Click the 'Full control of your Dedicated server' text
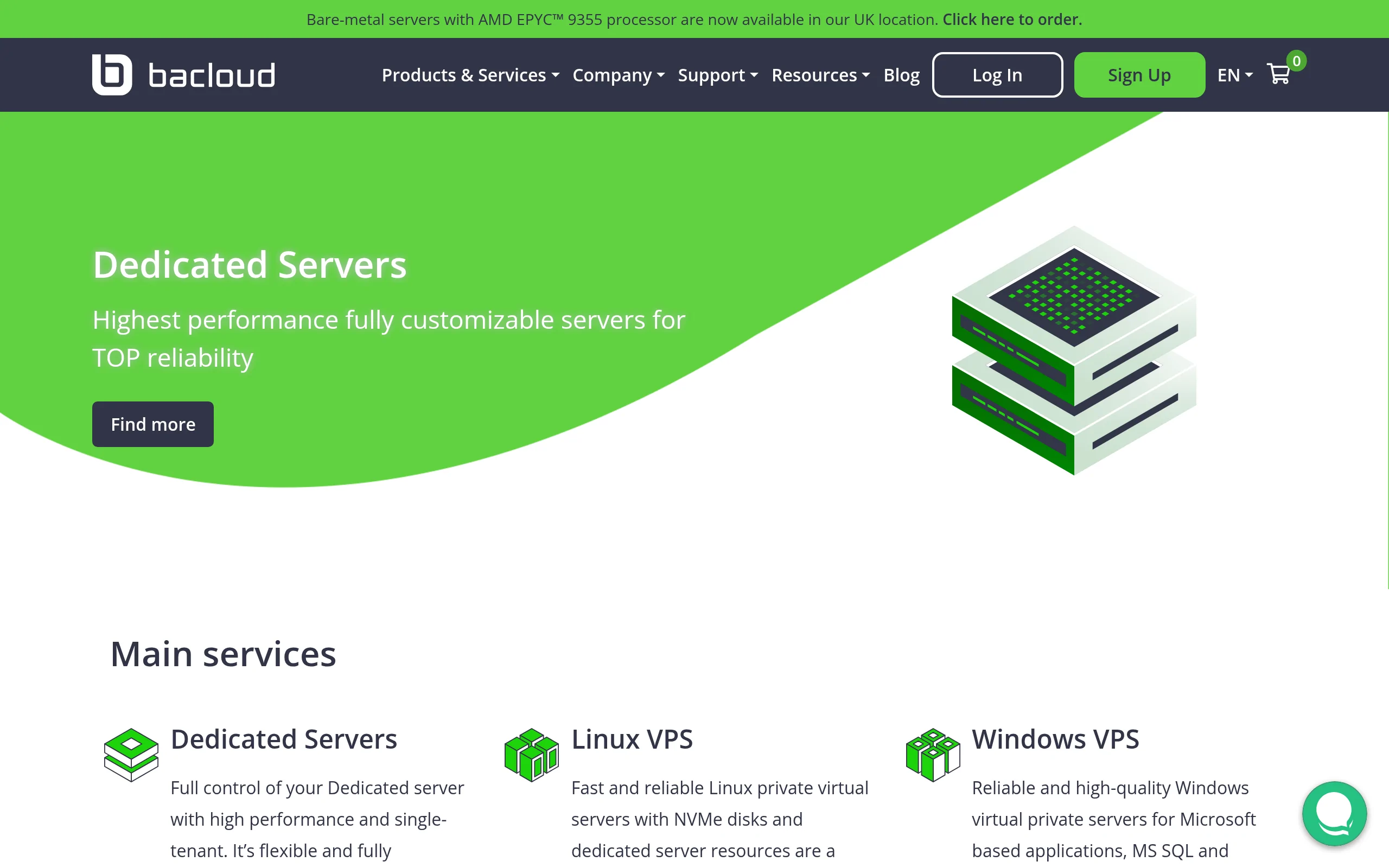 pos(317,788)
